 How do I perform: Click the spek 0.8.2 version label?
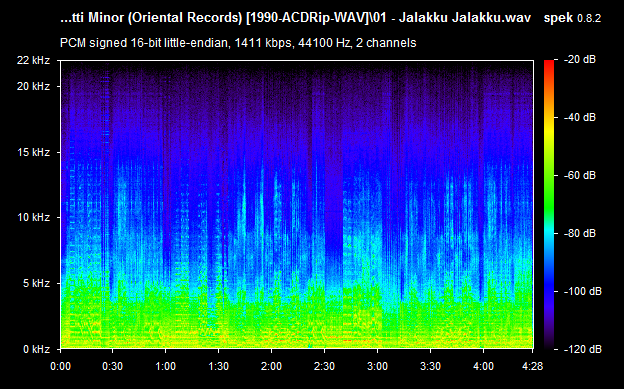pos(572,18)
